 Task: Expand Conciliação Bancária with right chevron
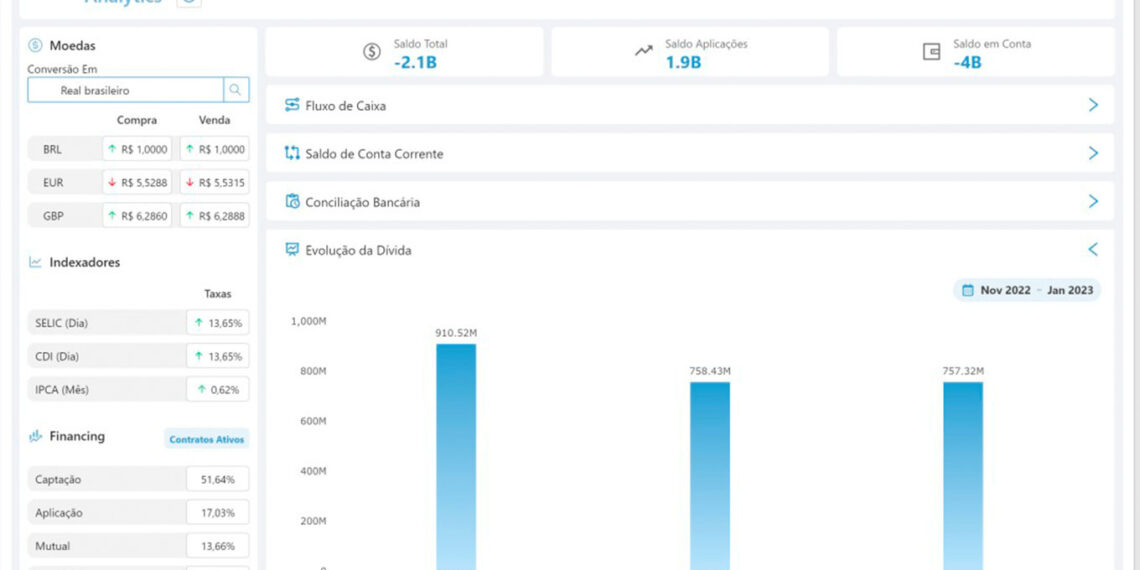pos(1093,202)
